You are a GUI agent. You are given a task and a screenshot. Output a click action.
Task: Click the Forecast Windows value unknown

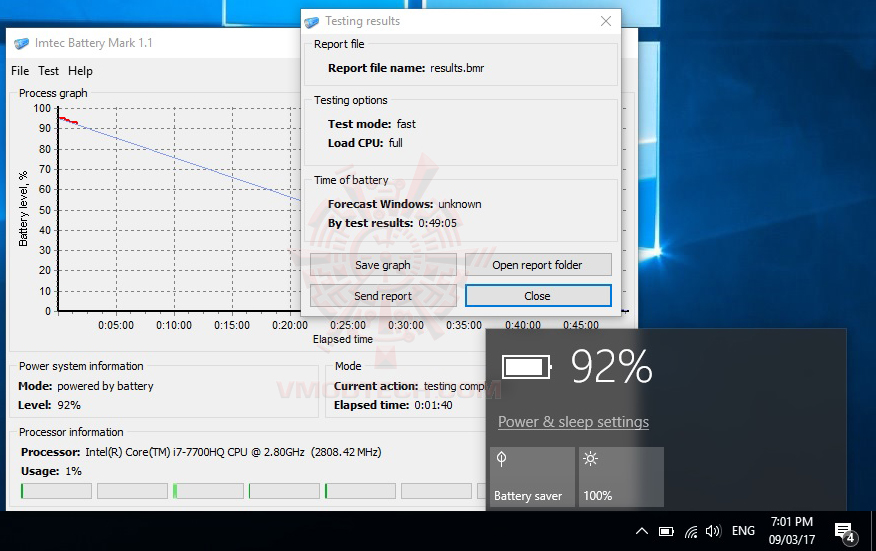pos(460,204)
